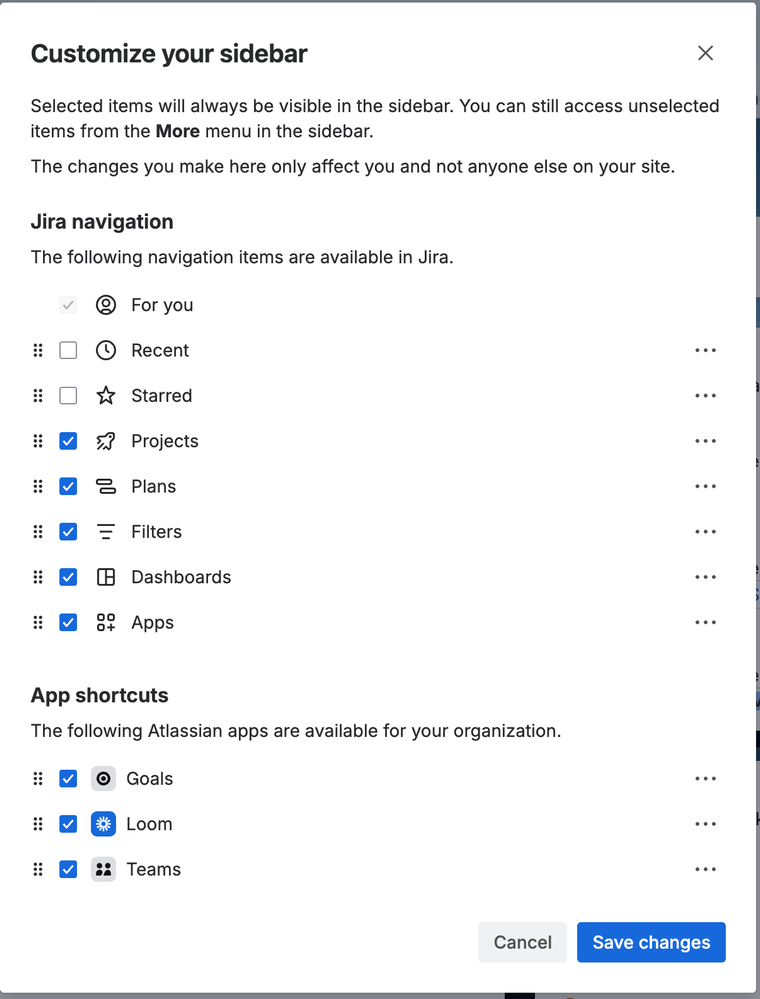Viewport: 760px width, 999px height.
Task: Click the drag handle beside Plans
Action: (38, 486)
